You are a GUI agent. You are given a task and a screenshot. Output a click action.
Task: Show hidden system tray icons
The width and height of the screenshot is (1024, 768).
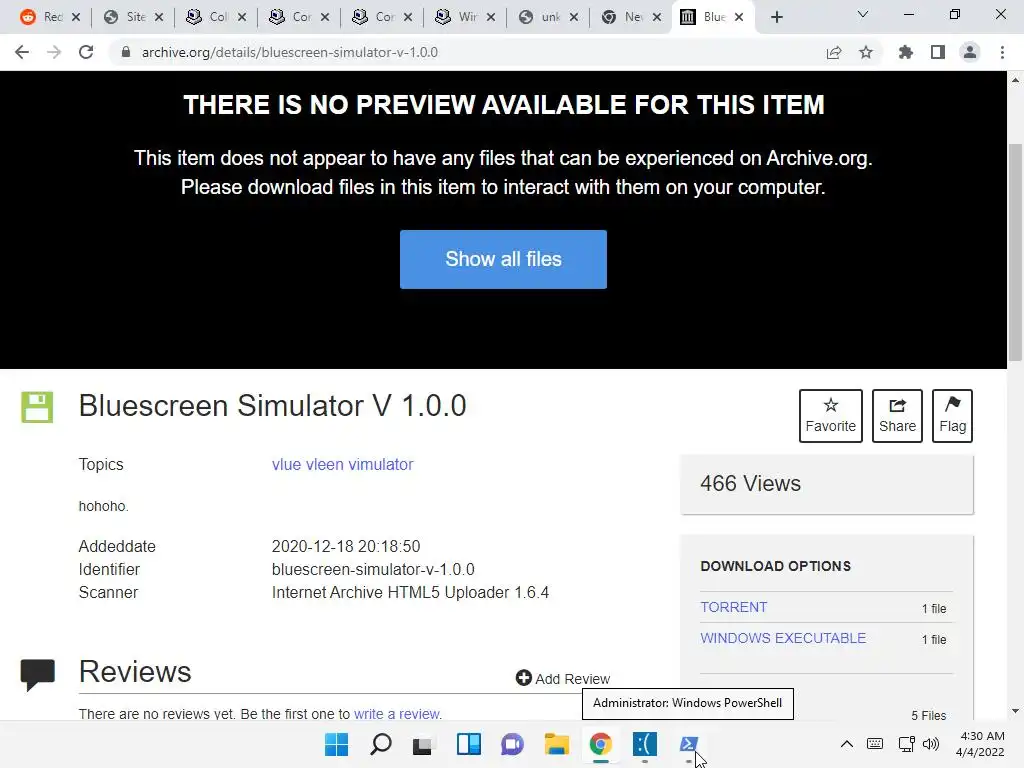pyautogui.click(x=846, y=744)
